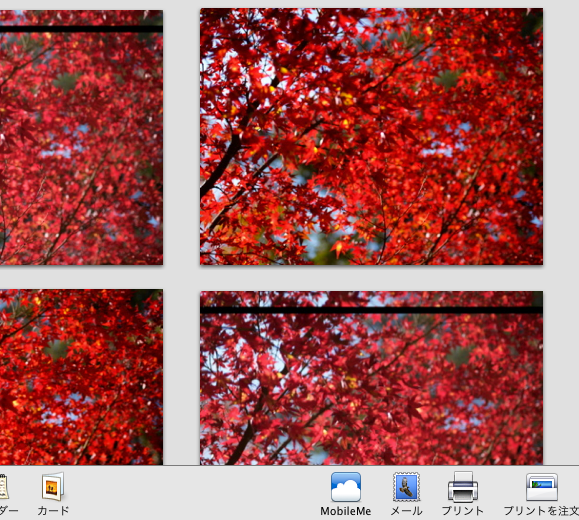Select the upper-left cropped photo with black bar
Screen dimensions: 579x520
pyautogui.click(x=81, y=137)
